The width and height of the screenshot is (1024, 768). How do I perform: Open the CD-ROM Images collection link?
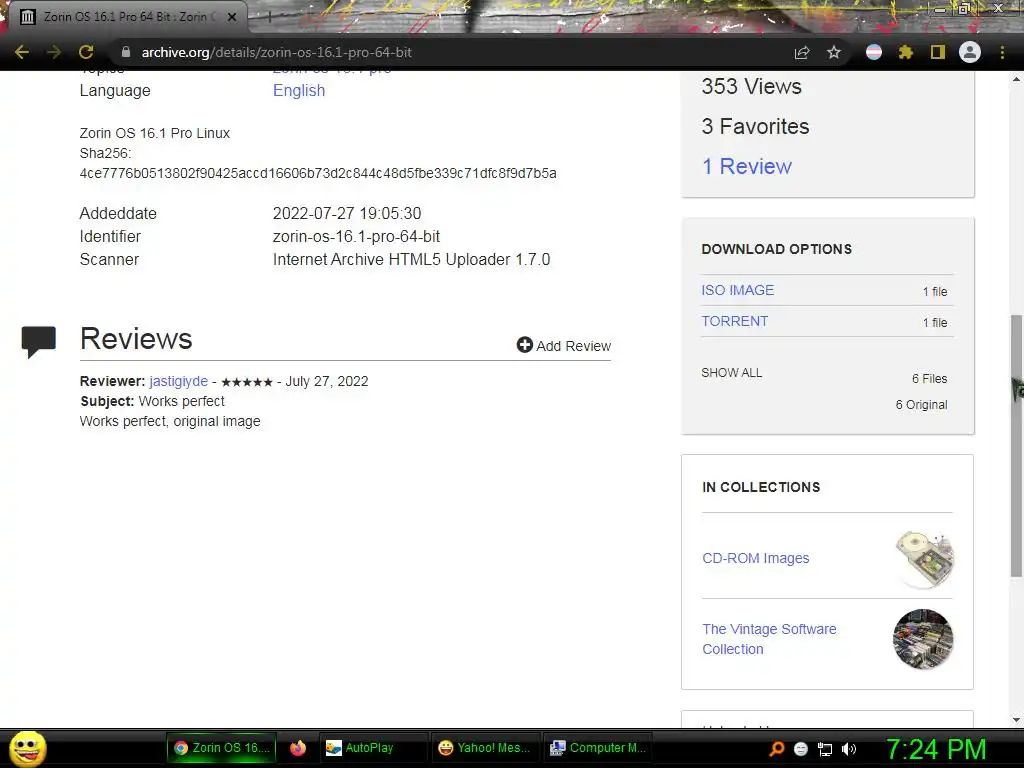pyautogui.click(x=756, y=558)
